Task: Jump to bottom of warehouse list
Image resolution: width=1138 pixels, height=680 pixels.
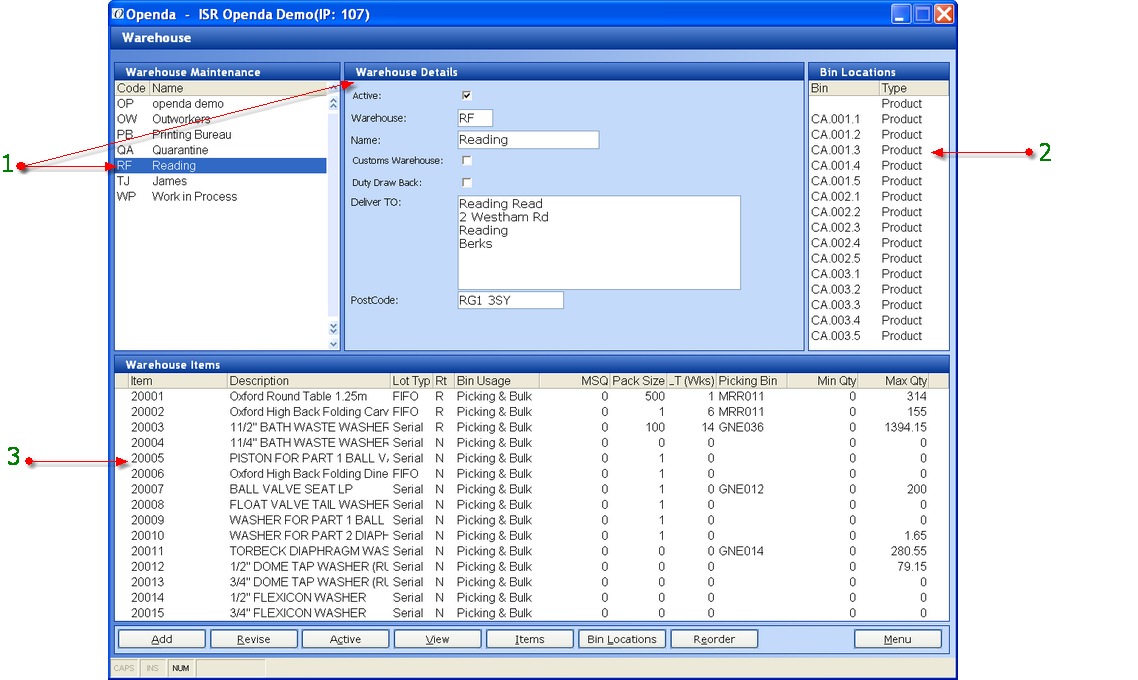Action: (x=333, y=327)
